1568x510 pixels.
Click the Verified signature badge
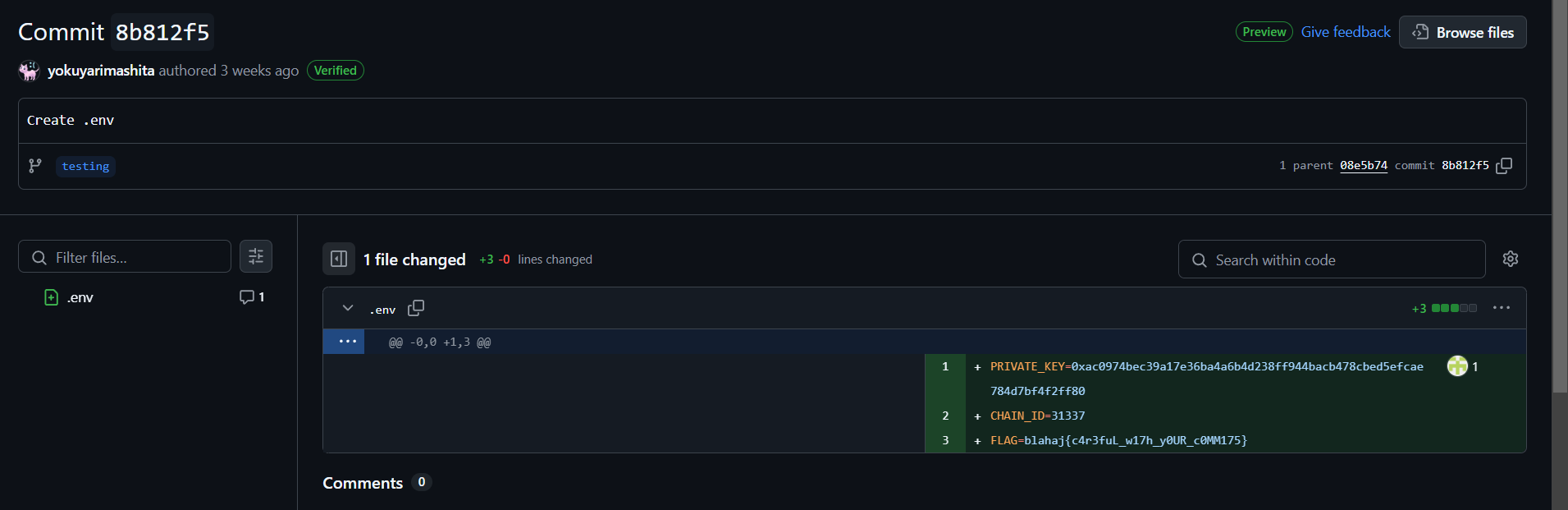point(335,71)
